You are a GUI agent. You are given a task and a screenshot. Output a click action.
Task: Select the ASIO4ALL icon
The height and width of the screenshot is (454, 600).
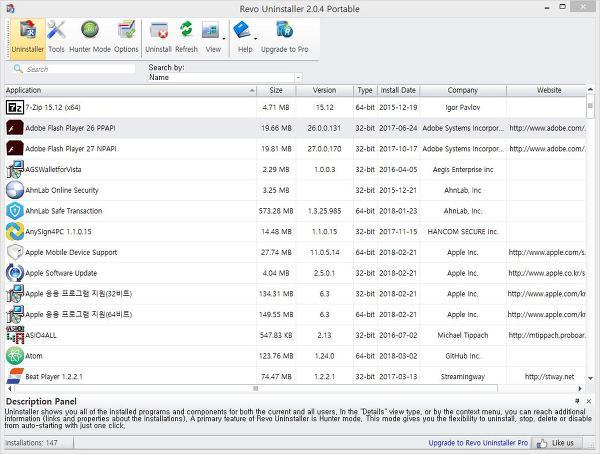coord(15,335)
